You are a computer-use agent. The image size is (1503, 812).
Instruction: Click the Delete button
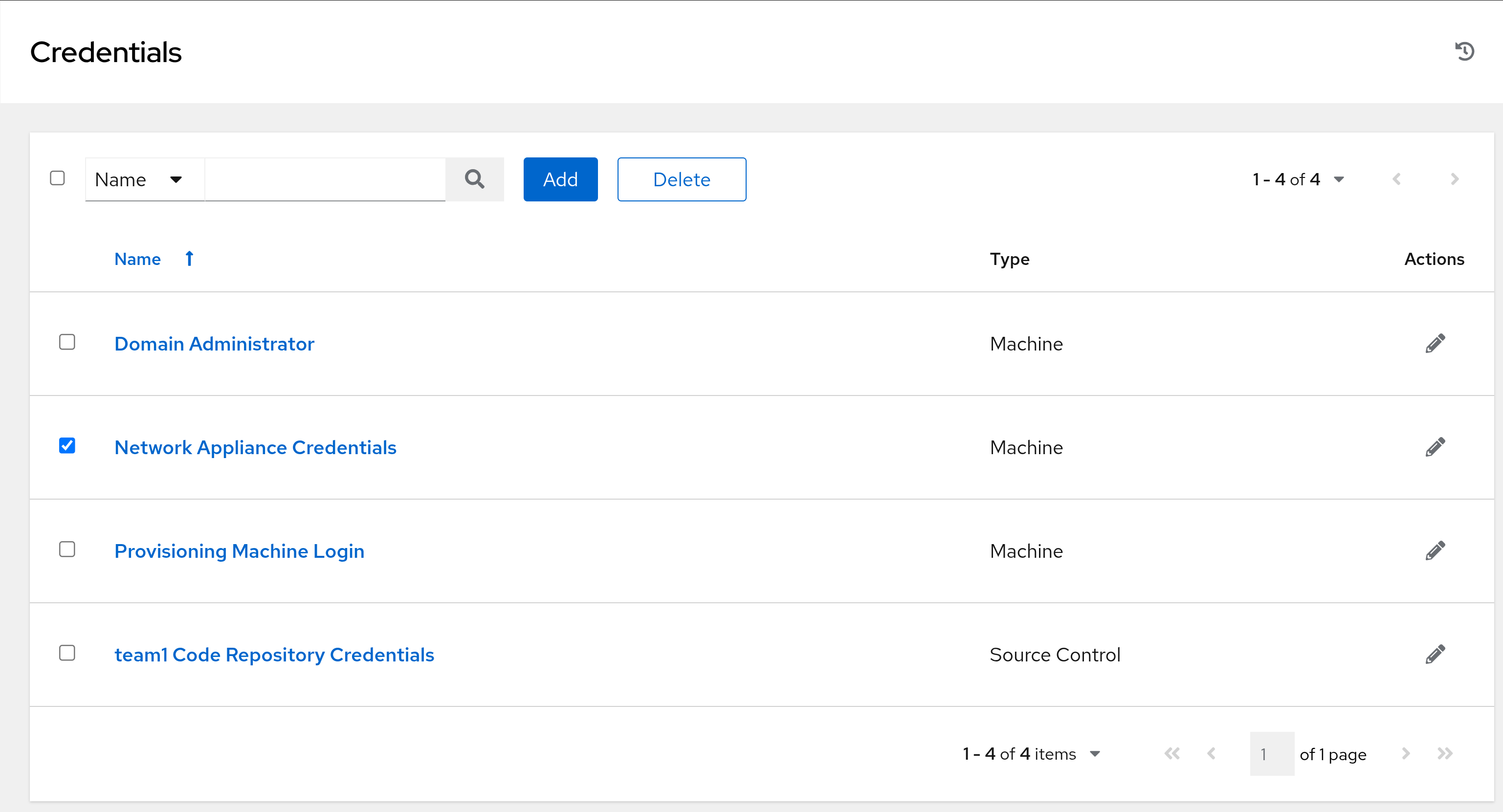pyautogui.click(x=682, y=179)
